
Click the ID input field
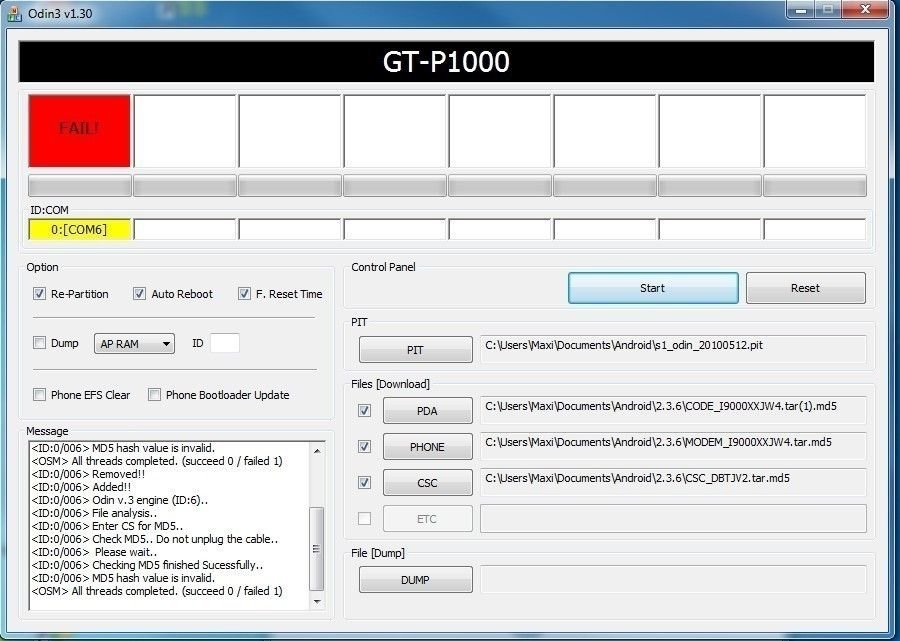click(x=225, y=343)
